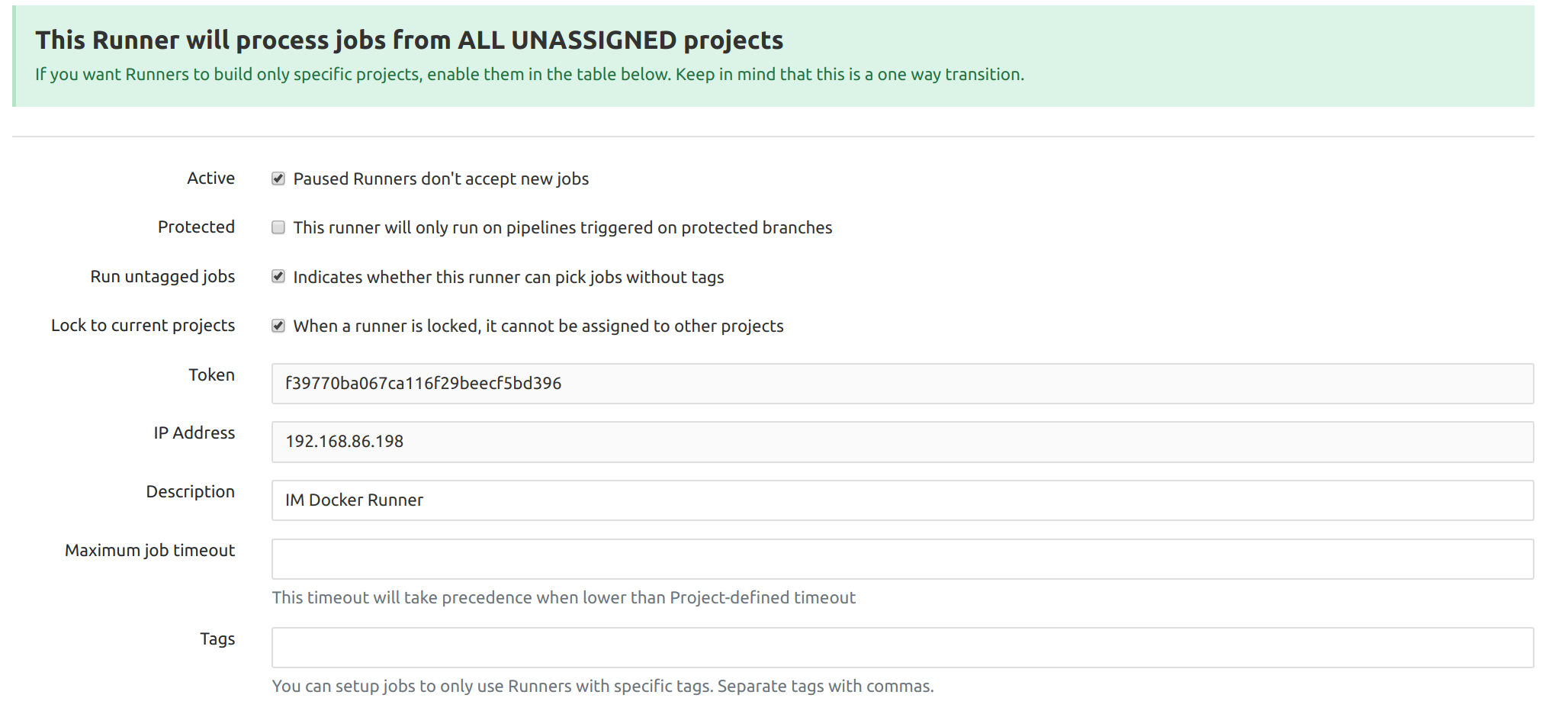Click into the empty Tags input

coord(901,648)
